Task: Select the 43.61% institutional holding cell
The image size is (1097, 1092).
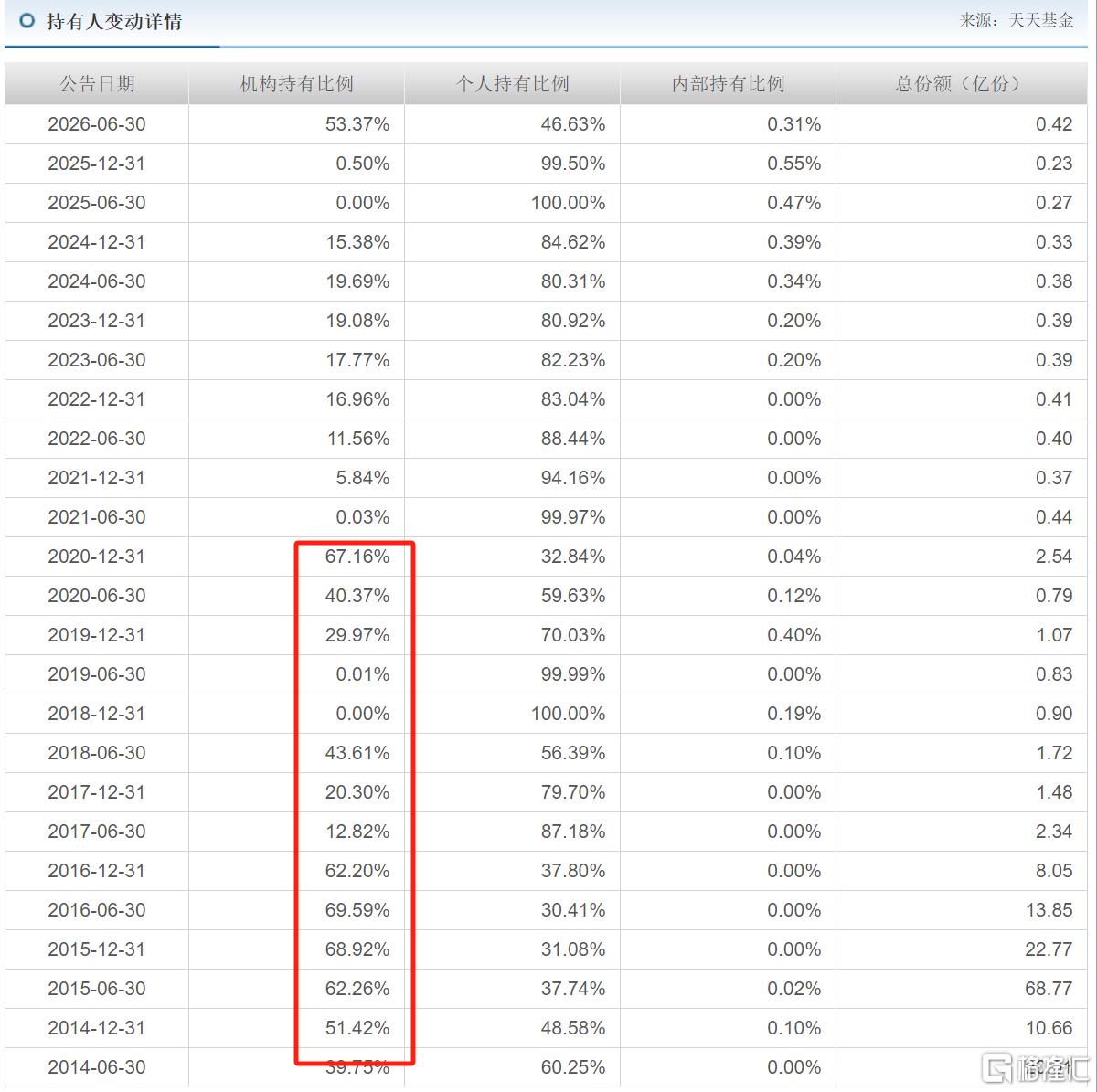Action: (x=357, y=753)
